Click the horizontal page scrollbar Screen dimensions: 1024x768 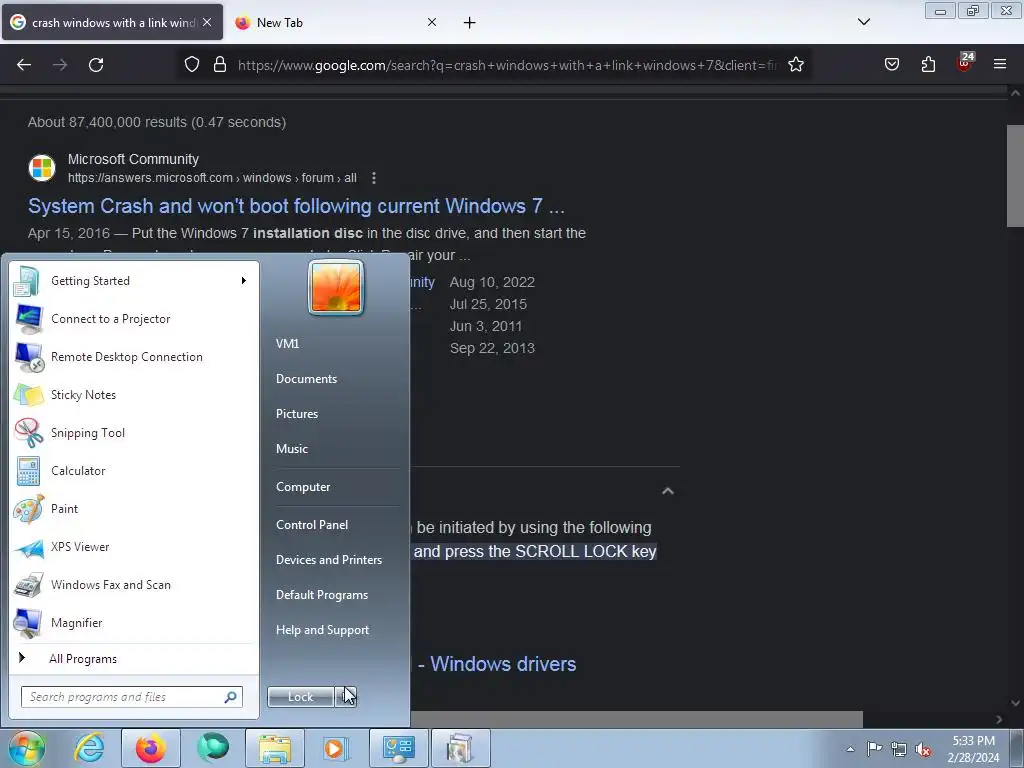(x=637, y=719)
